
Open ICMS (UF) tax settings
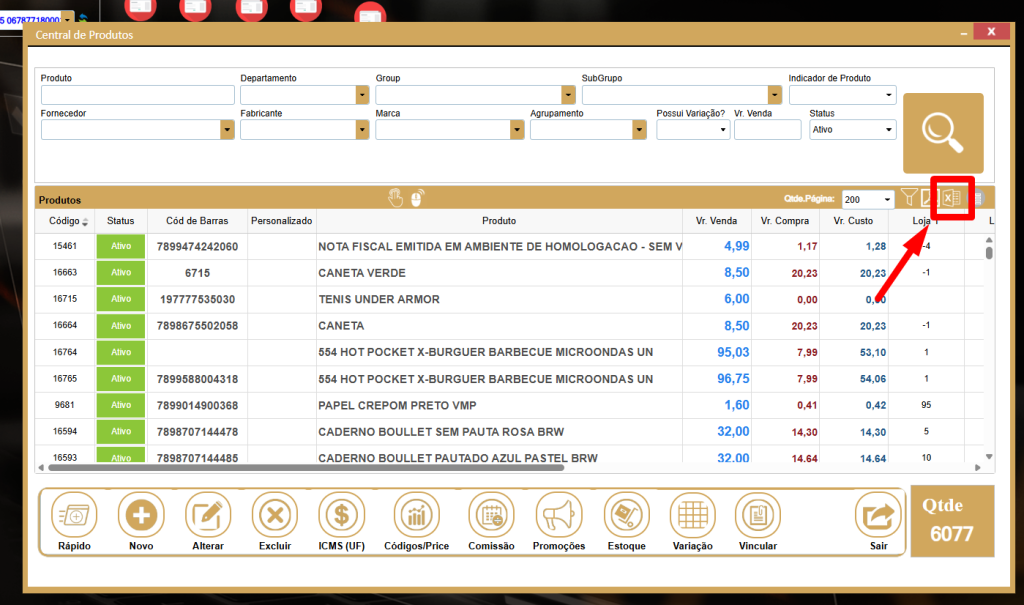341,516
